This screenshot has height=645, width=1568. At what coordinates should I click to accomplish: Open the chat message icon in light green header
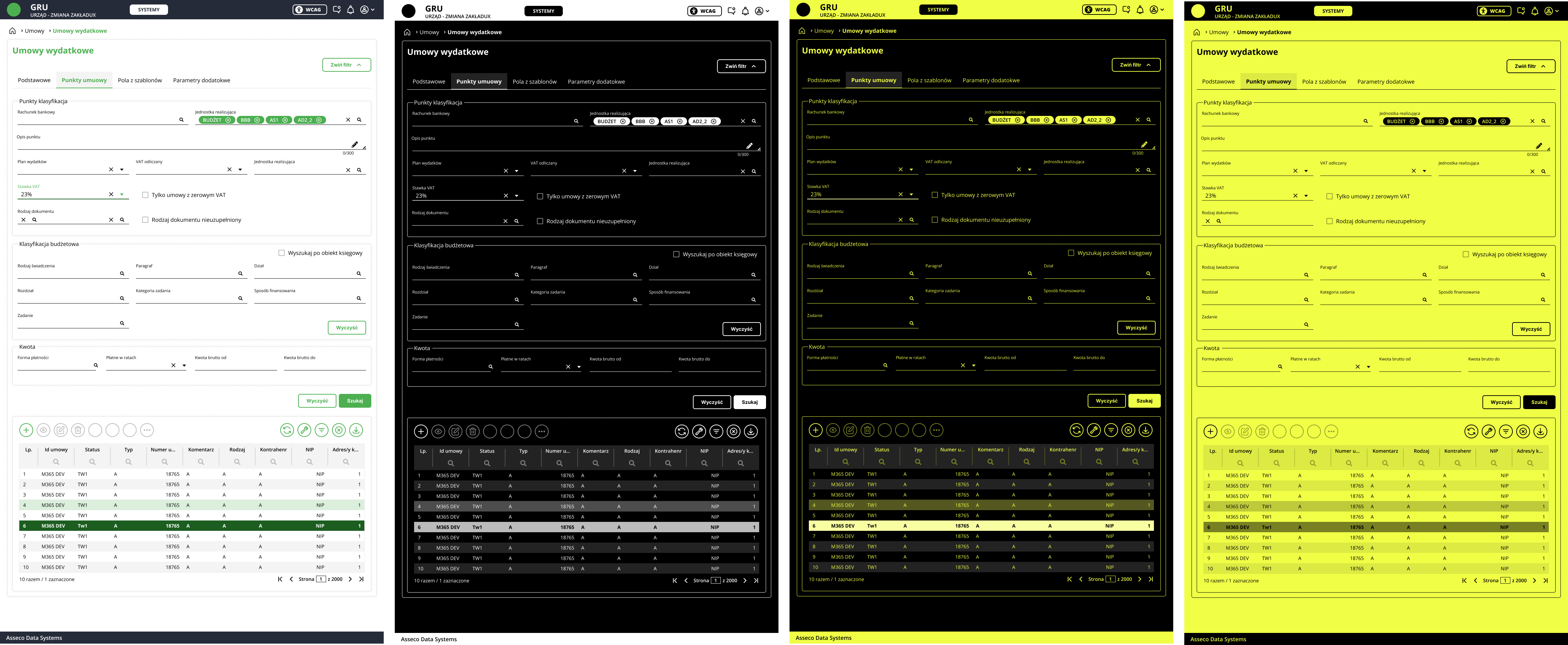coord(336,10)
